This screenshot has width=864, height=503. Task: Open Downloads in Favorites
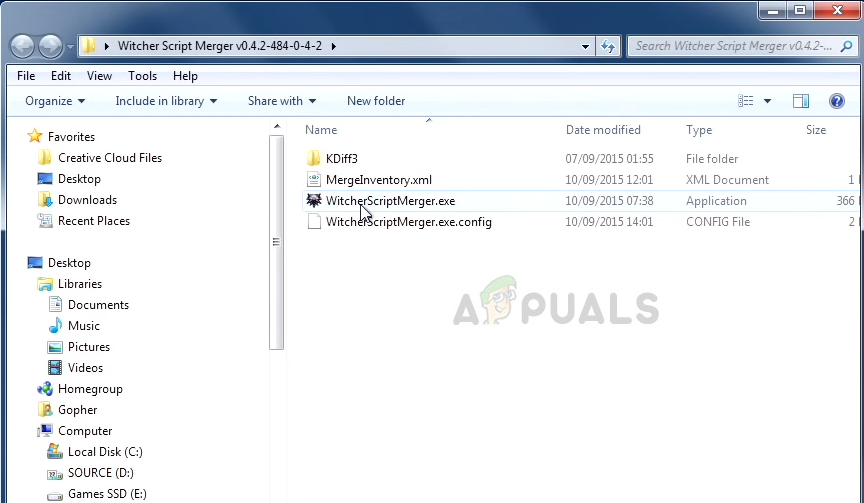[87, 199]
